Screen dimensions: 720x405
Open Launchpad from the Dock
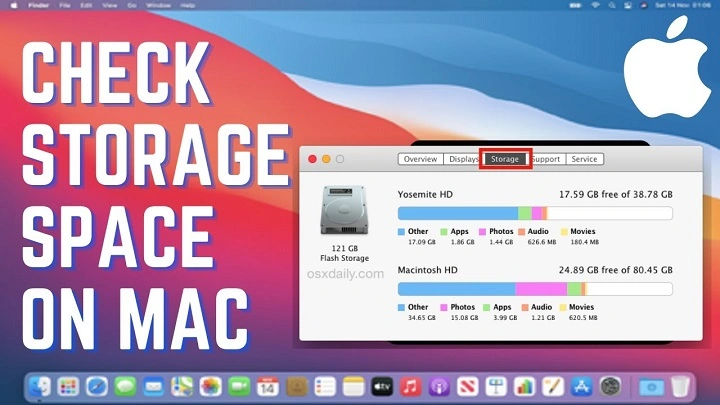tap(69, 386)
